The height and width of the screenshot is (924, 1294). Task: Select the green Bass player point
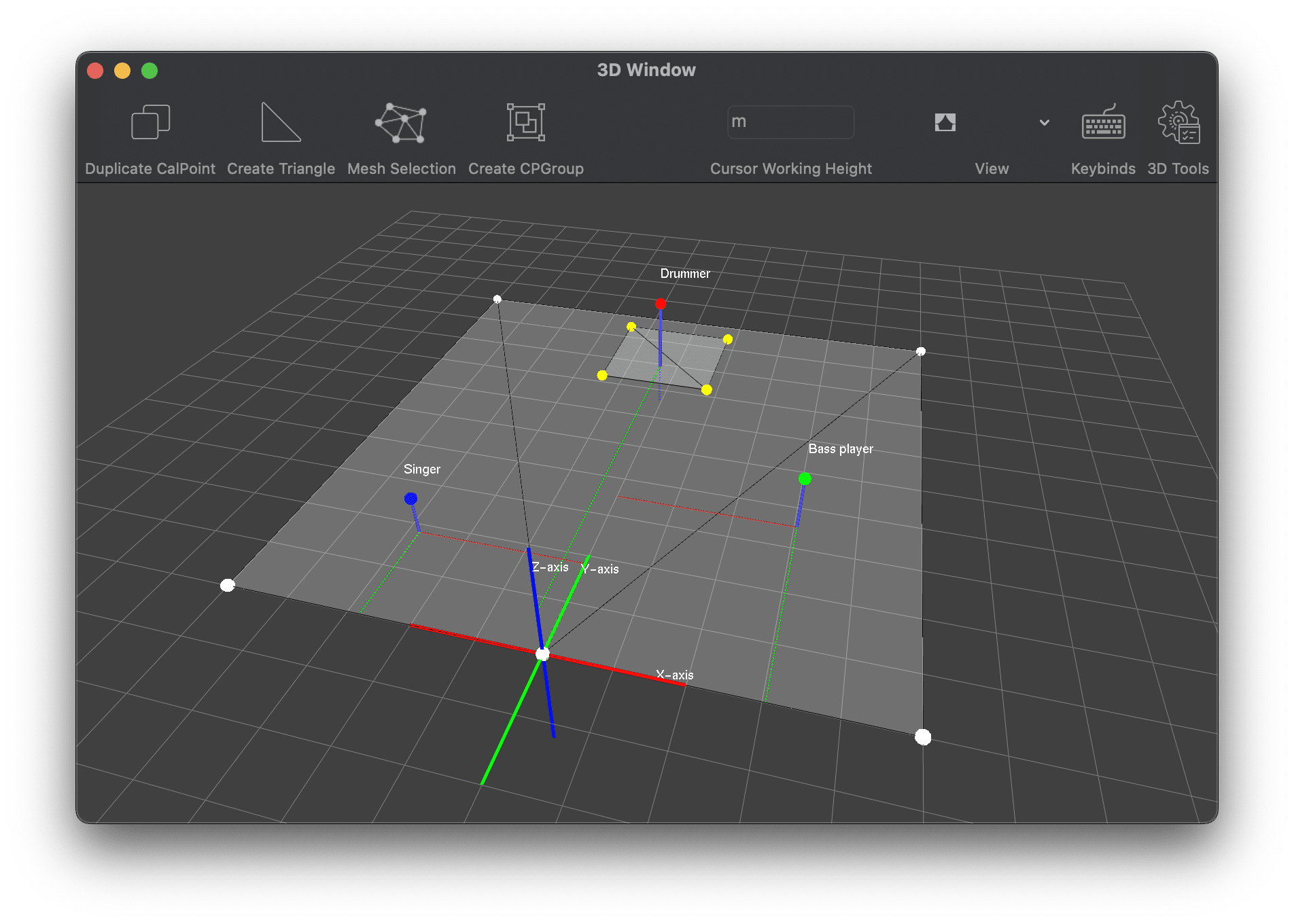[x=805, y=479]
